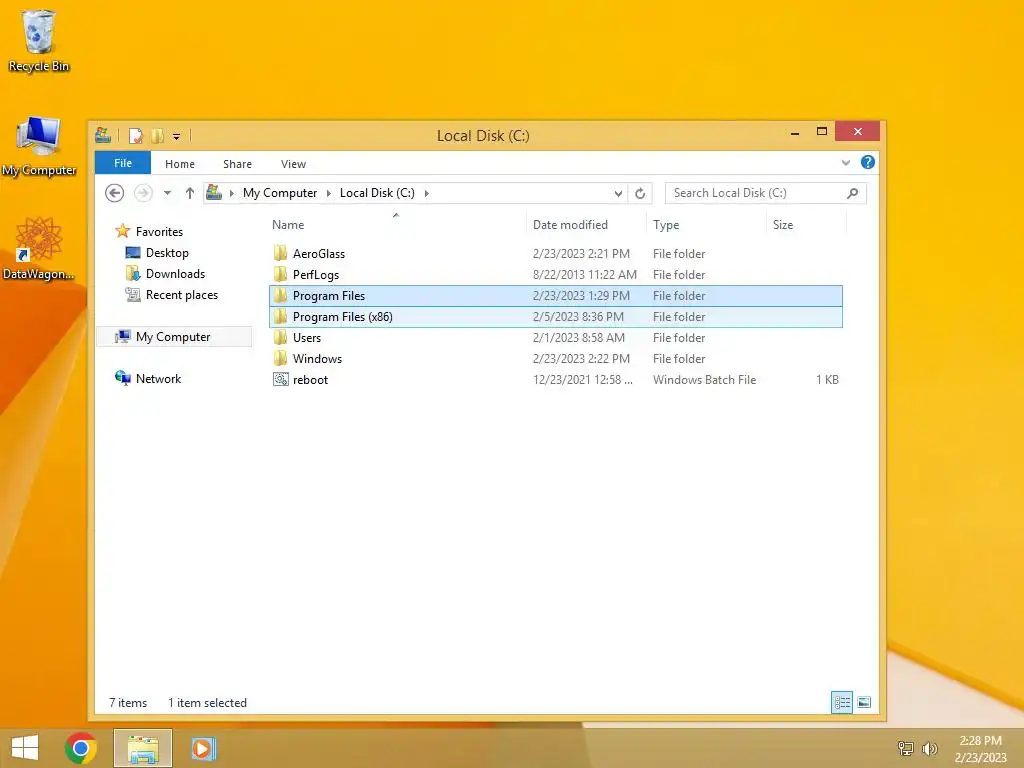1024x768 pixels.
Task: Open Help with the question mark icon
Action: point(867,162)
